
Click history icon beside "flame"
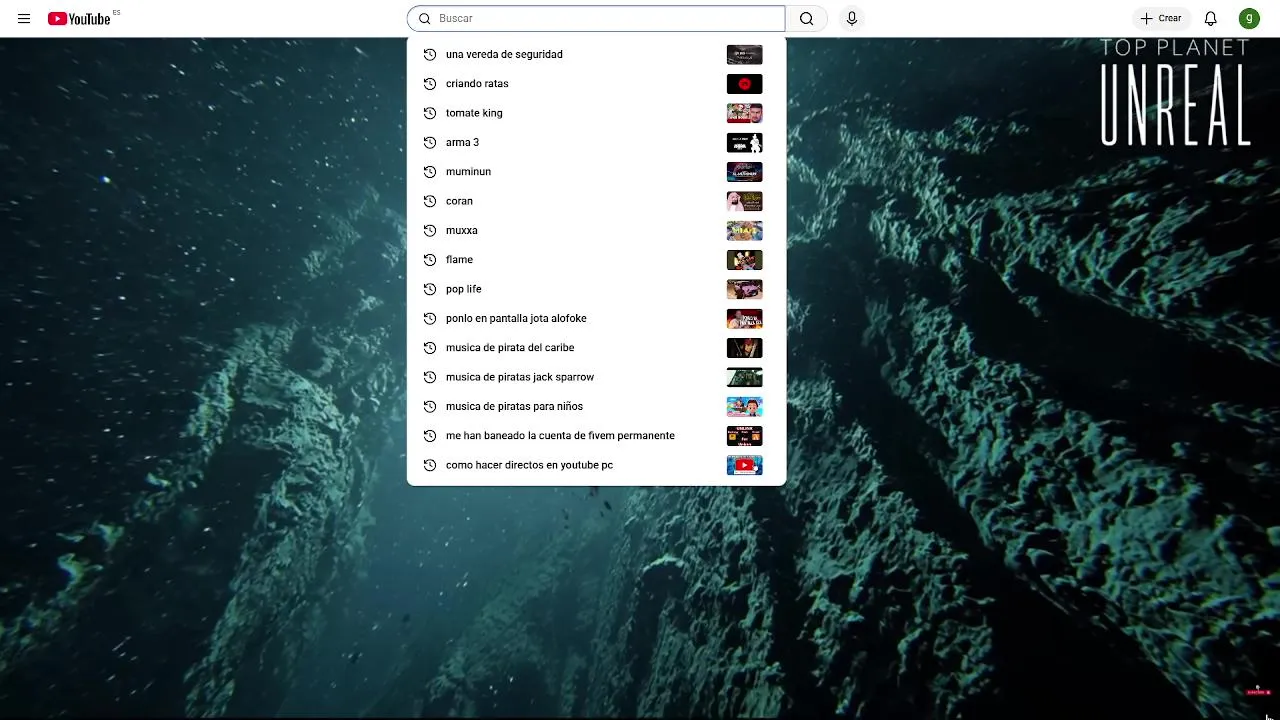click(x=430, y=260)
